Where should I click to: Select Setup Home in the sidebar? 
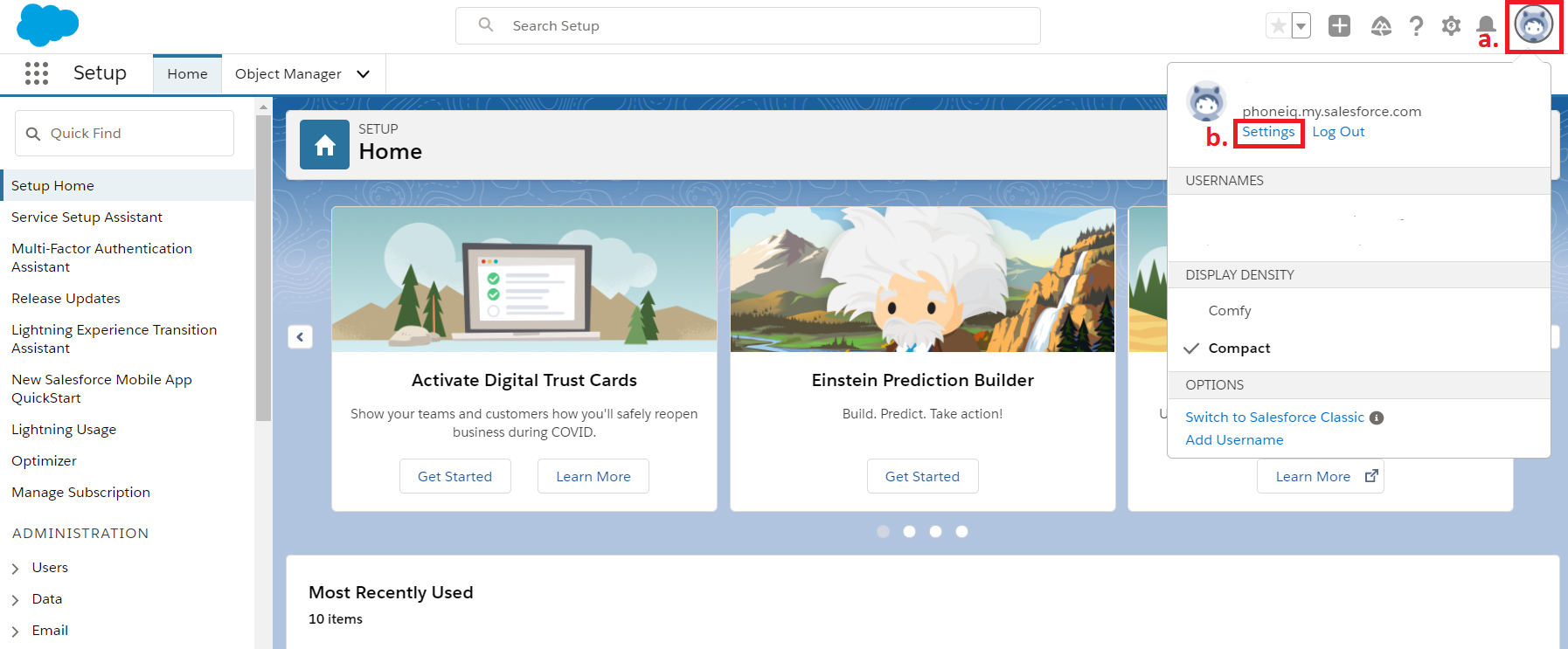(x=129, y=185)
